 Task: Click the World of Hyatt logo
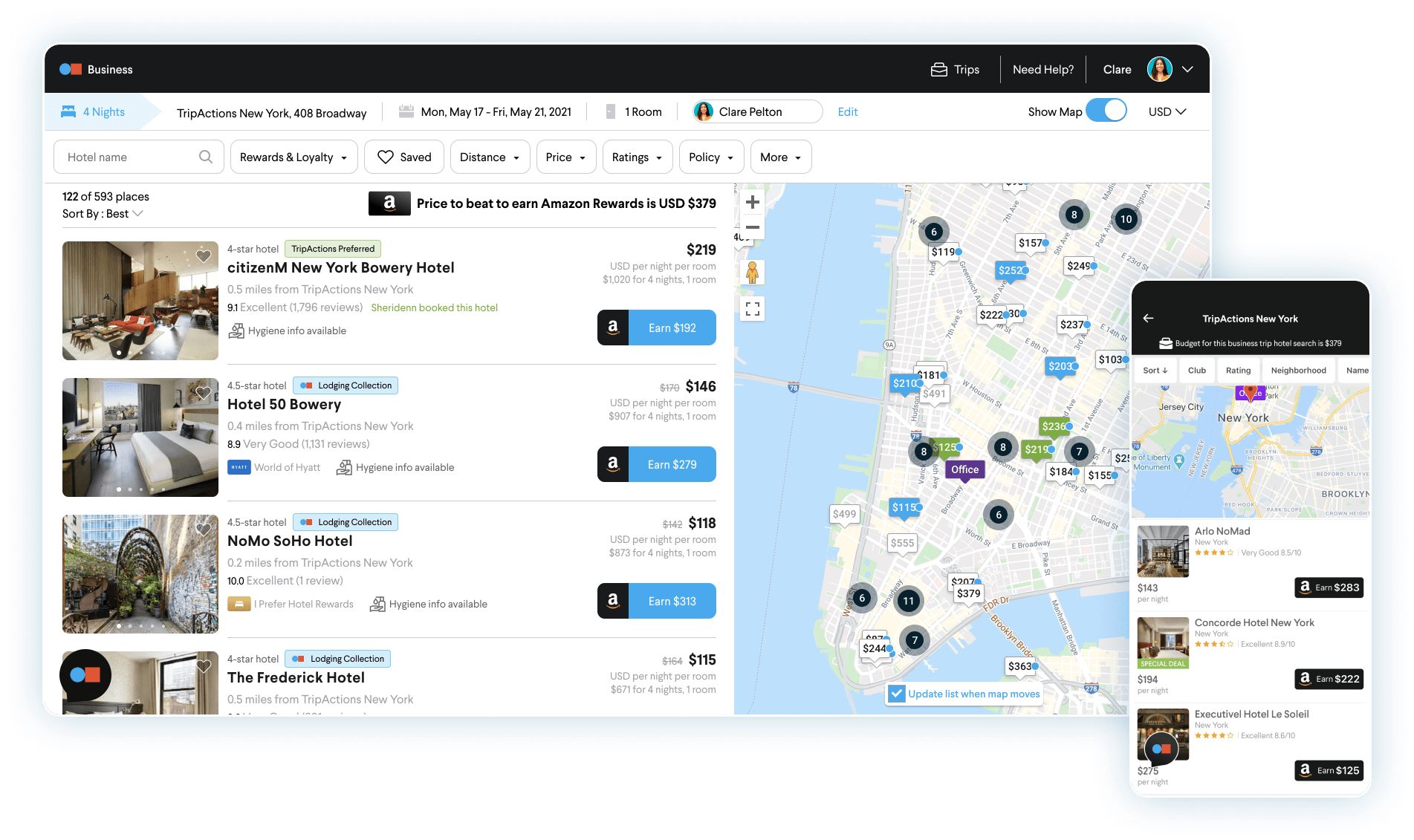pyautogui.click(x=239, y=467)
